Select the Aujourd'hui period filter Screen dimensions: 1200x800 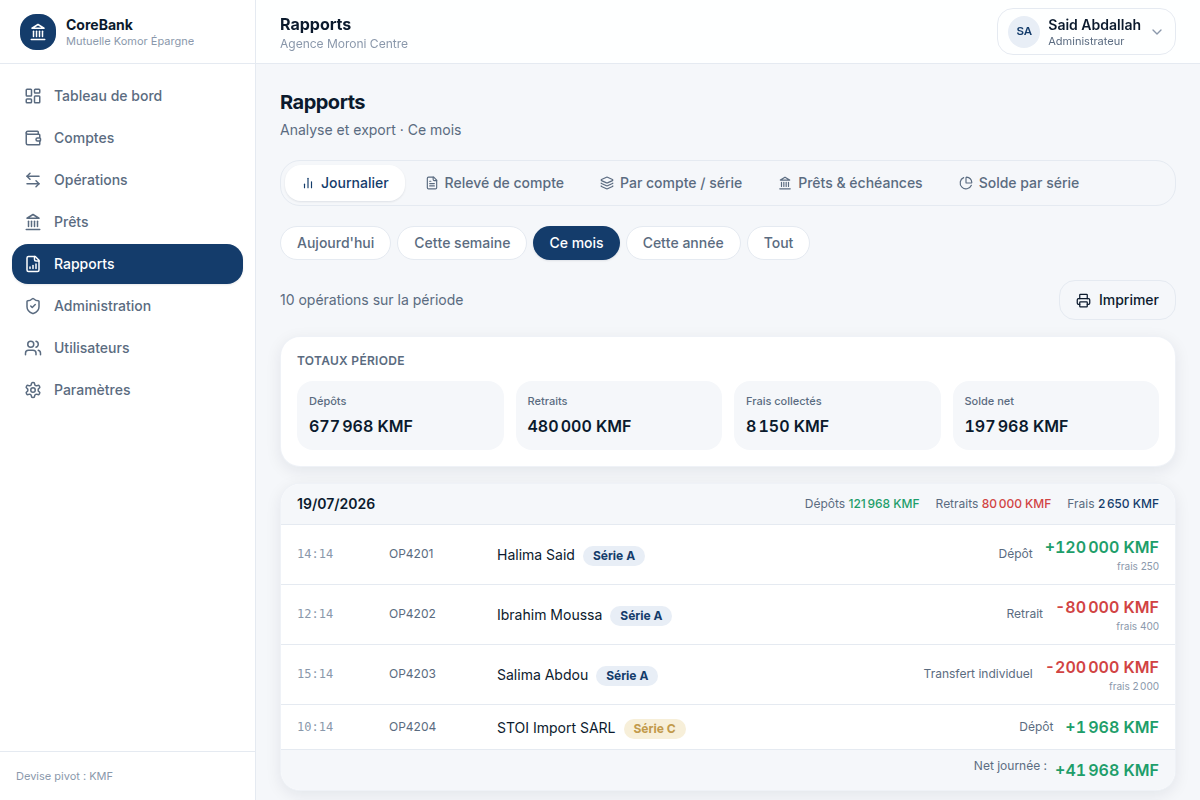pos(336,243)
